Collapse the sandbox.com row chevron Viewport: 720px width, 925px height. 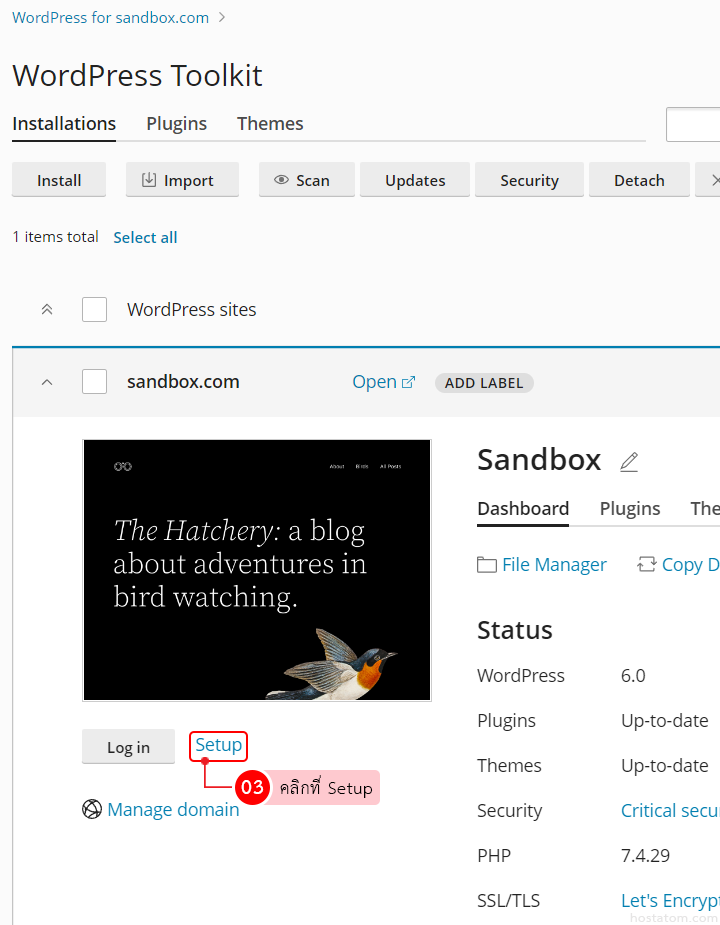point(46,382)
